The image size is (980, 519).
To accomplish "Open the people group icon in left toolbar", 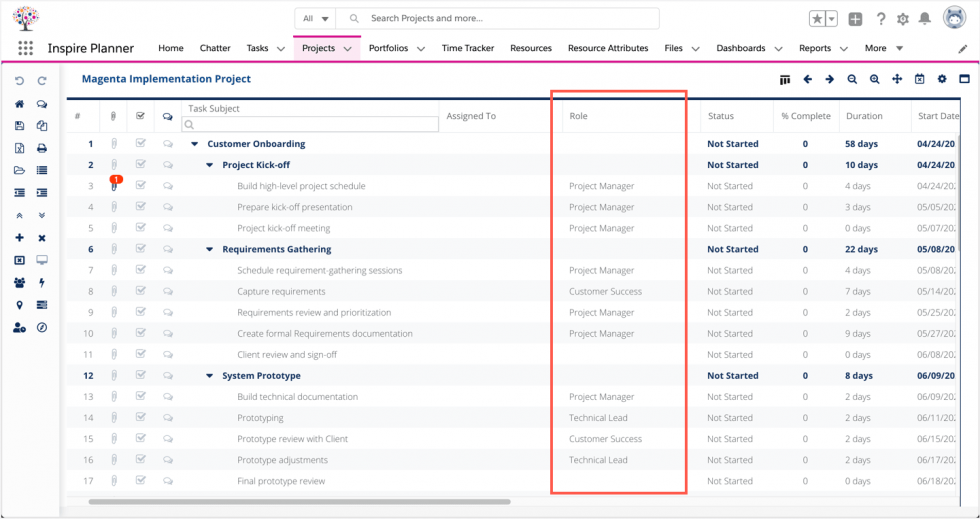I will tap(19, 283).
